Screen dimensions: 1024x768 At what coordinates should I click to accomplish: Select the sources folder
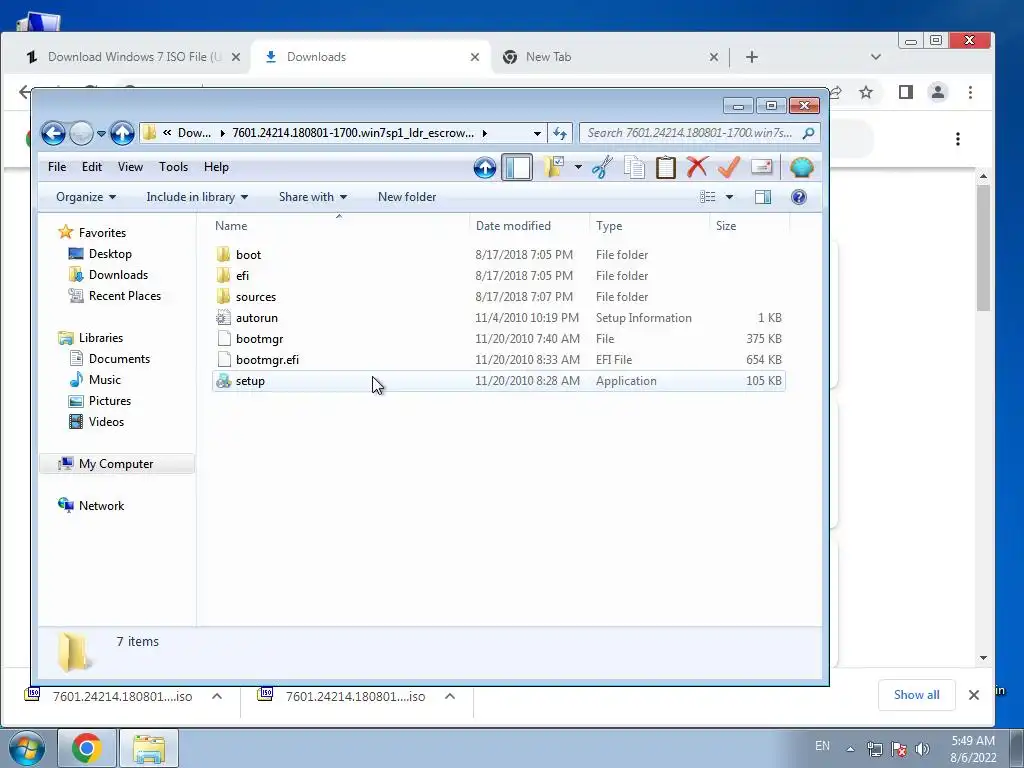coord(499,296)
